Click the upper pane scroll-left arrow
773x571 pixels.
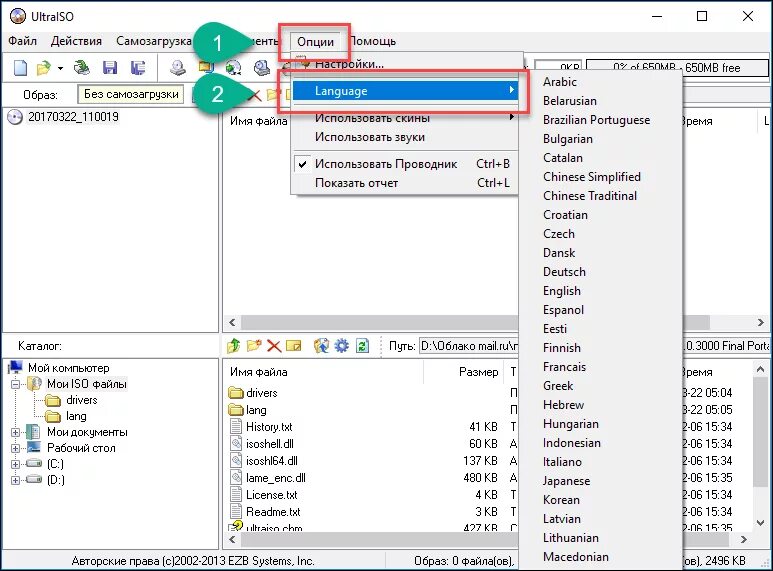pos(232,322)
